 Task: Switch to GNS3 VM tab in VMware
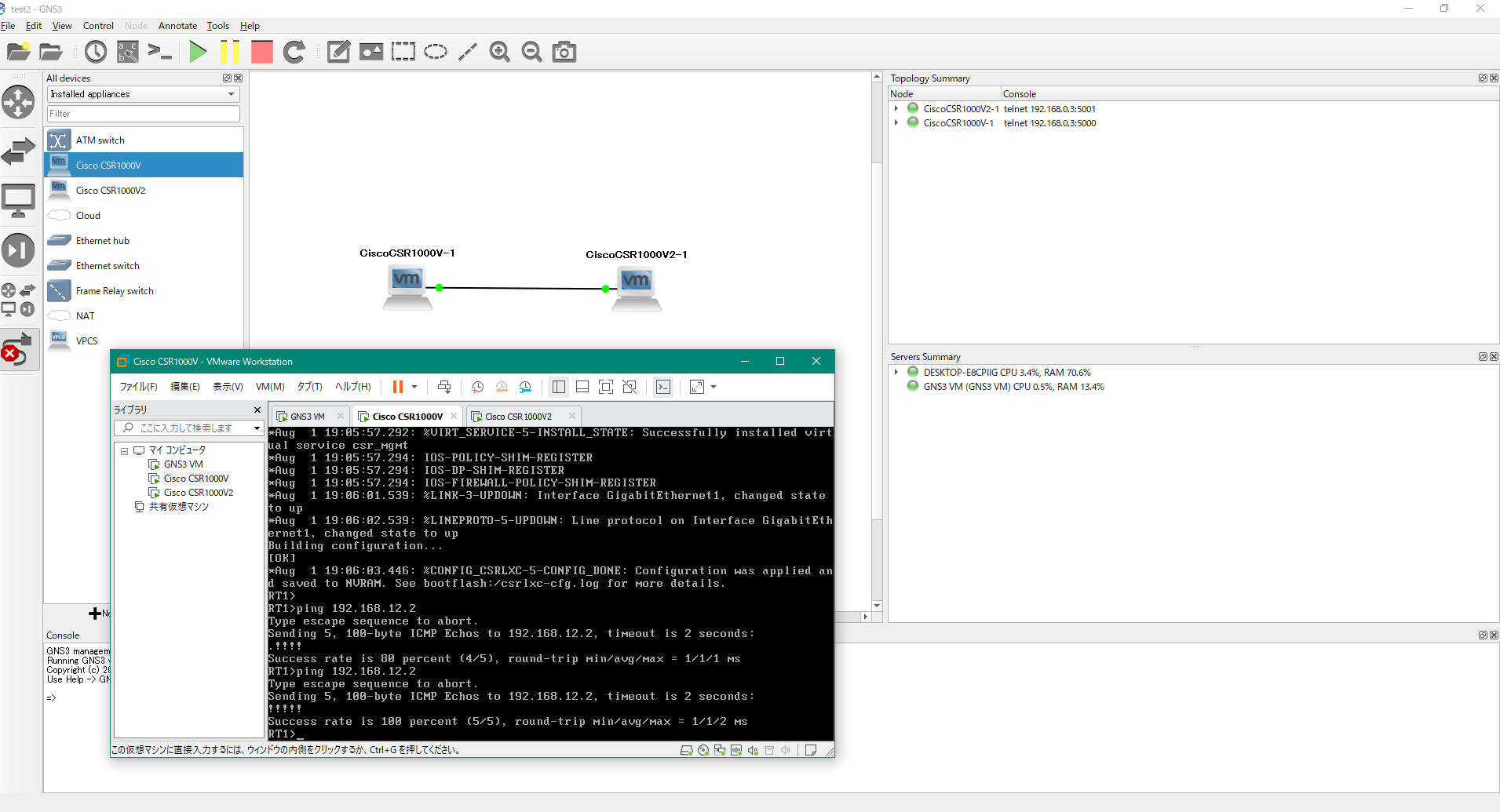[x=307, y=417]
